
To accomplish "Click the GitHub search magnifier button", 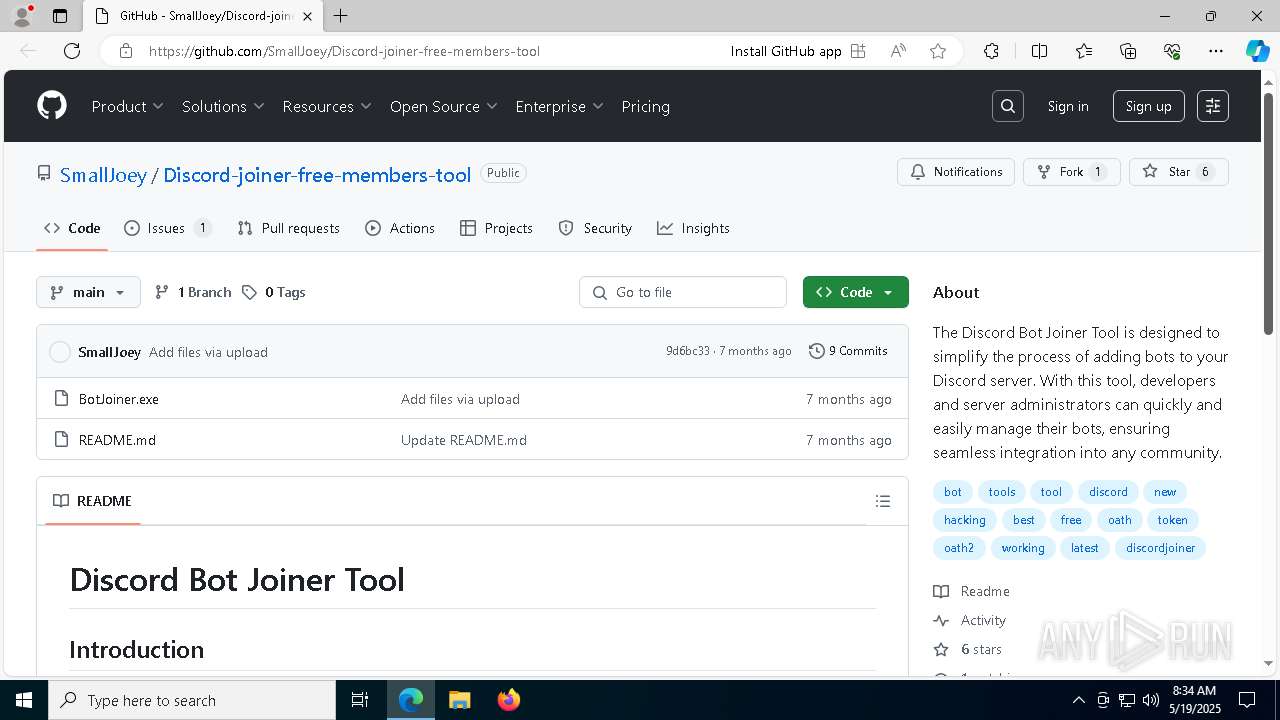I will click(1008, 106).
